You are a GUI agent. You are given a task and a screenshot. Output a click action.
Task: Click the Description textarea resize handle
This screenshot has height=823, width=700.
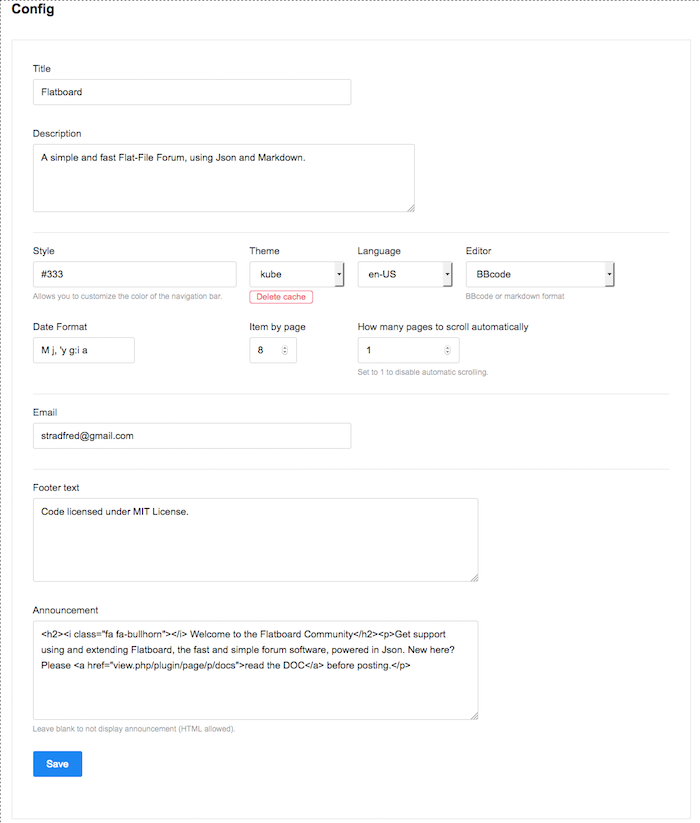411,208
